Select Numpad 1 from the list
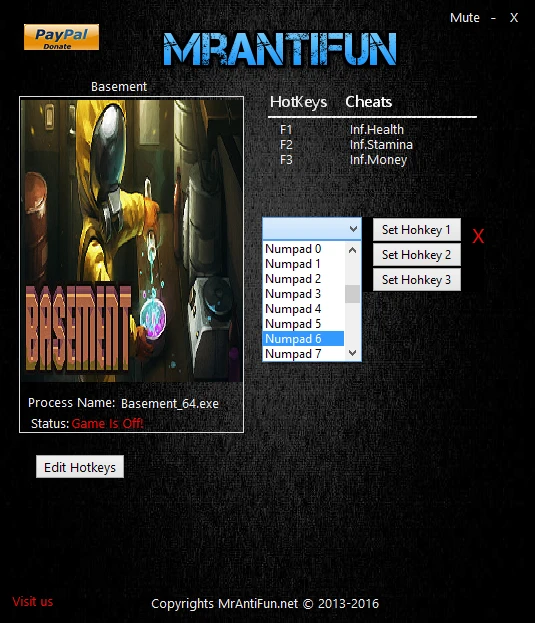This screenshot has height=623, width=535. tap(303, 264)
